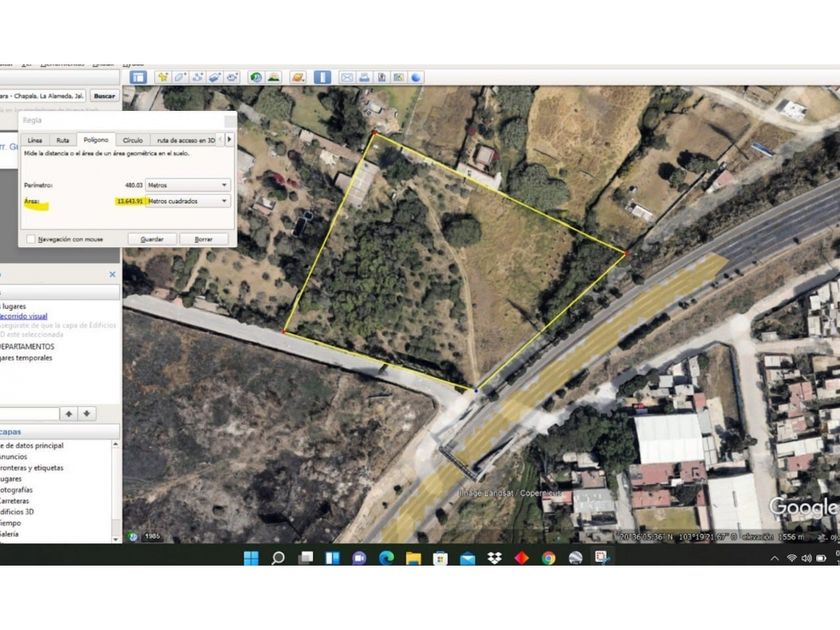The width and height of the screenshot is (840, 630).
Task: Show historical imagery with the clock icon
Action: (x=256, y=77)
